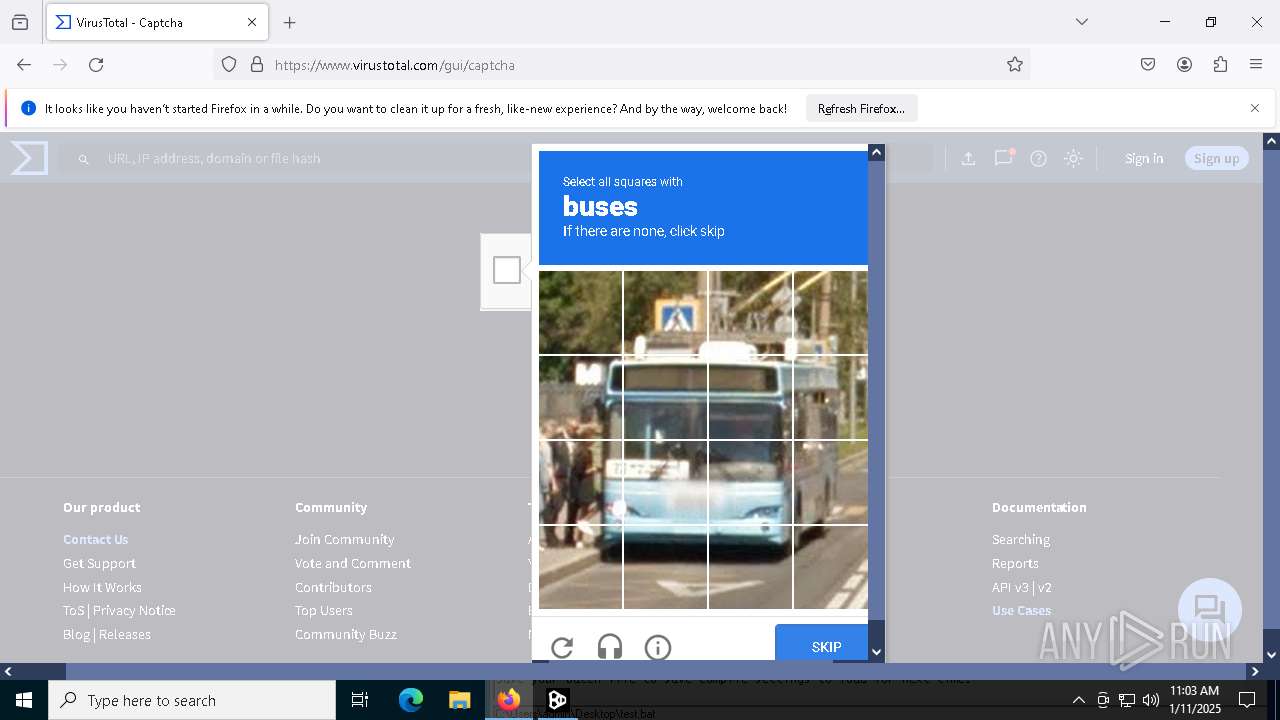Viewport: 1280px width, 720px height.
Task: Select the VirusTotal - Captcha tab
Action: (x=157, y=22)
